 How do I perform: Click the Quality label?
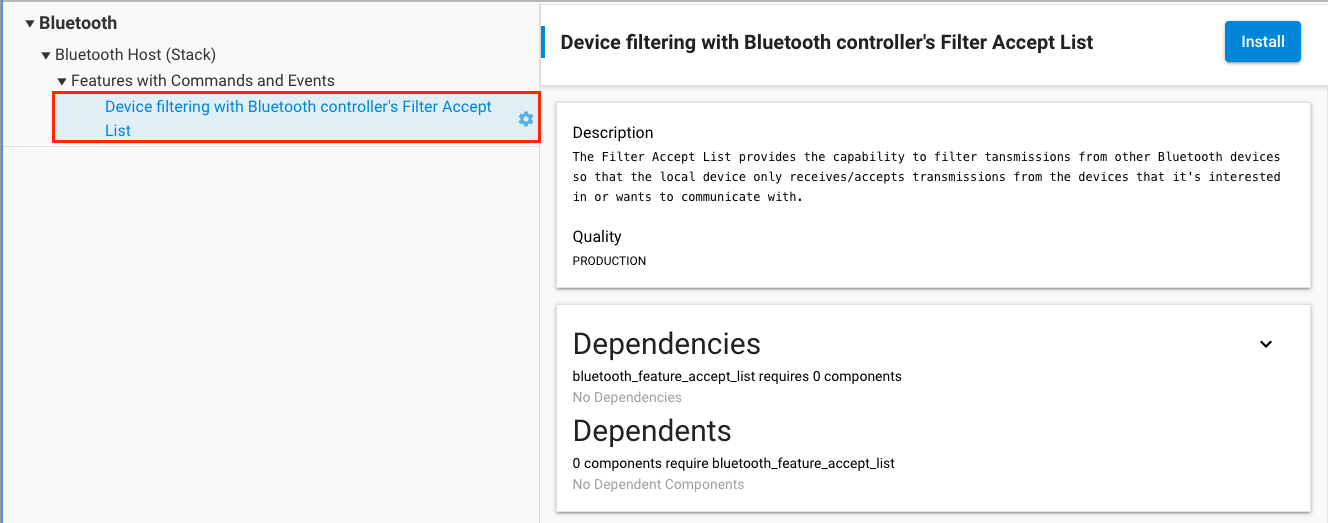point(597,237)
